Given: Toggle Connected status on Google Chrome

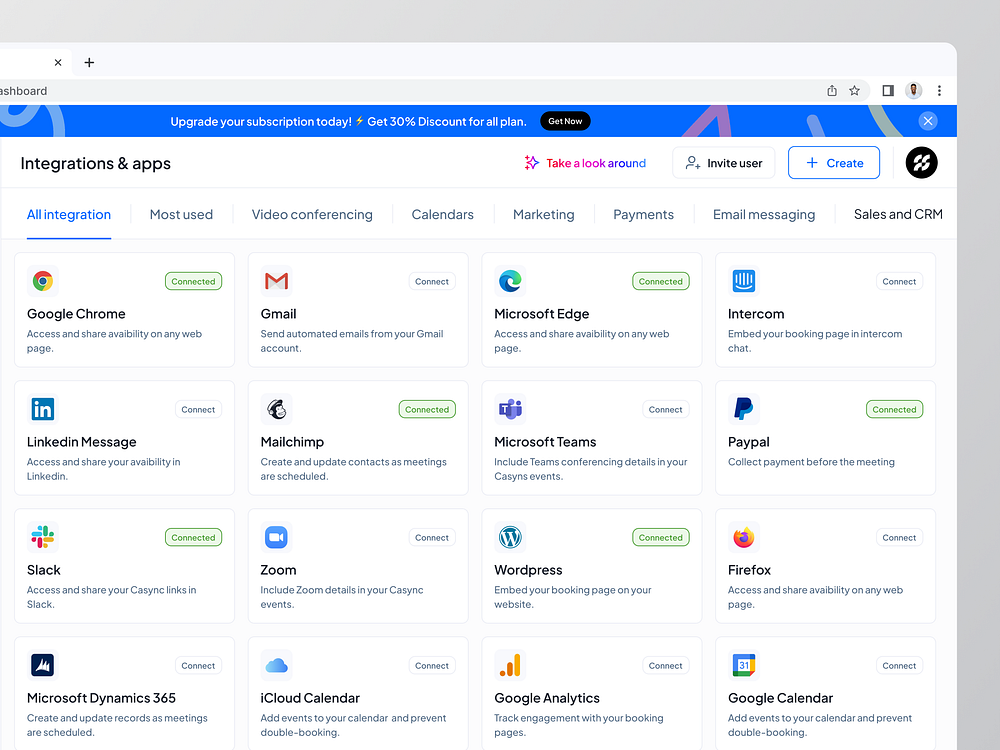Looking at the screenshot, I should click(x=193, y=282).
